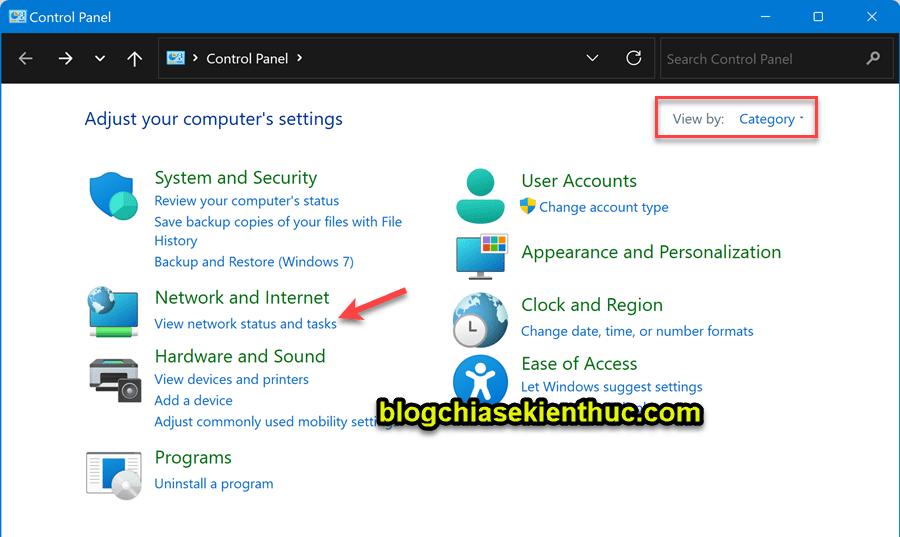
Task: Focus the Search Control Panel field
Action: coord(777,59)
